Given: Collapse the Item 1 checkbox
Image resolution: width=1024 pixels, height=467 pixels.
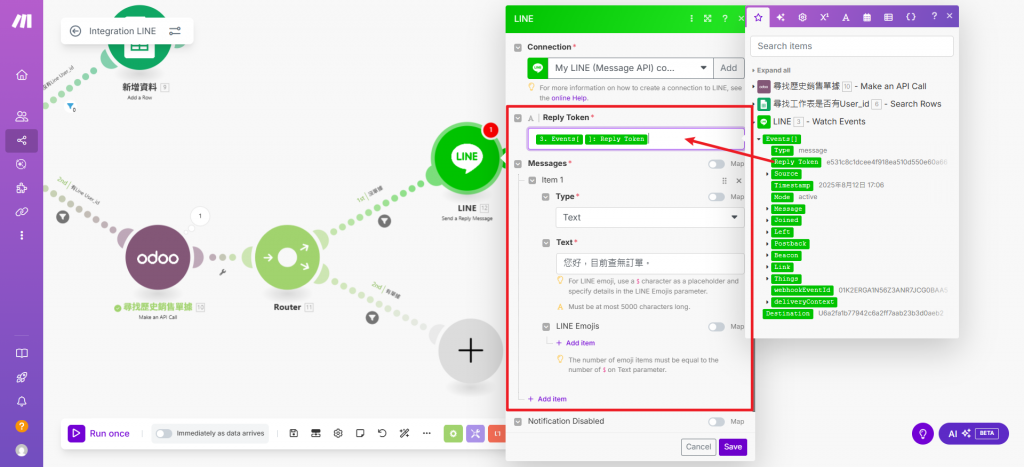Looking at the screenshot, I should pyautogui.click(x=532, y=180).
